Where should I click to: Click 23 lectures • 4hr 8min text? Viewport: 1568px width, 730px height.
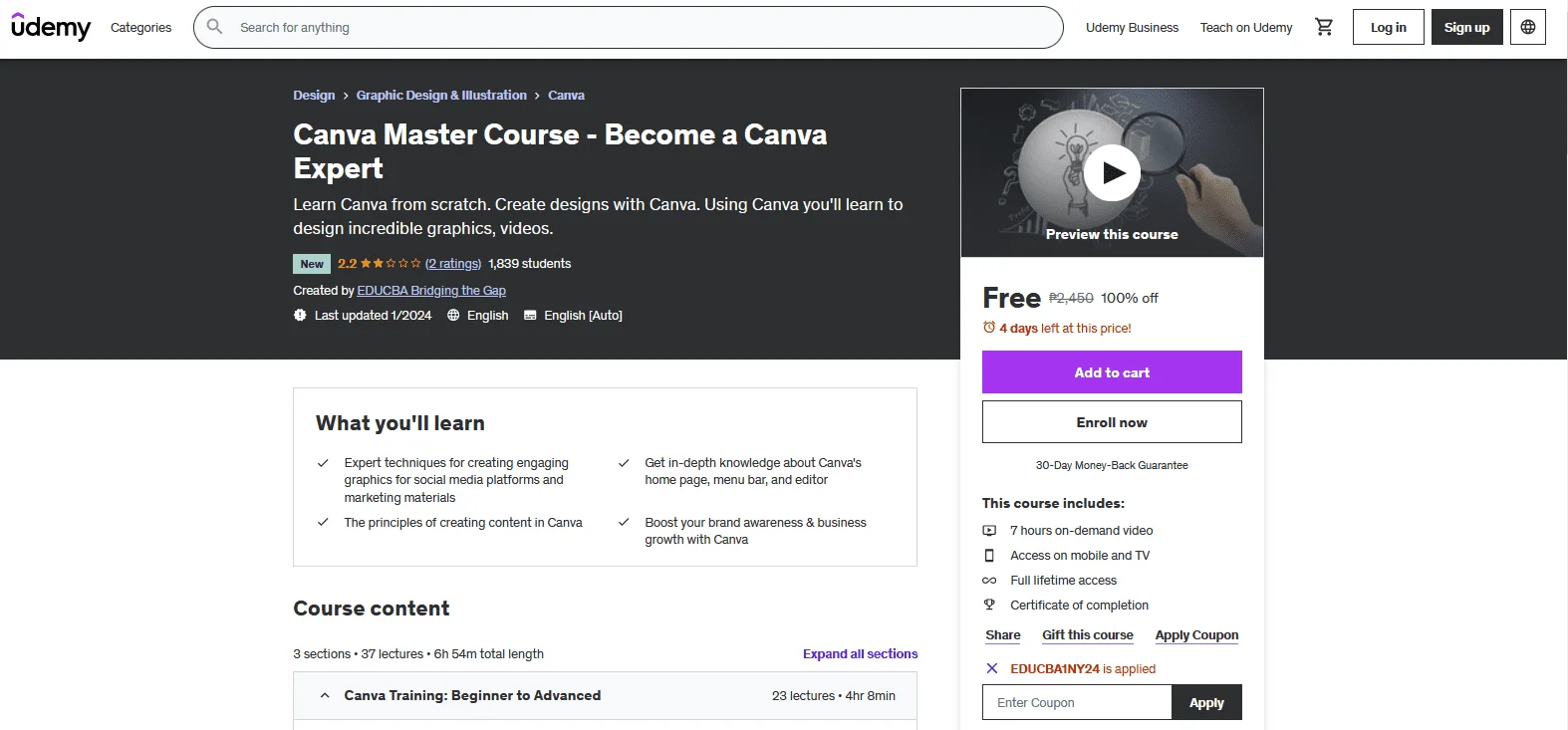point(834,696)
